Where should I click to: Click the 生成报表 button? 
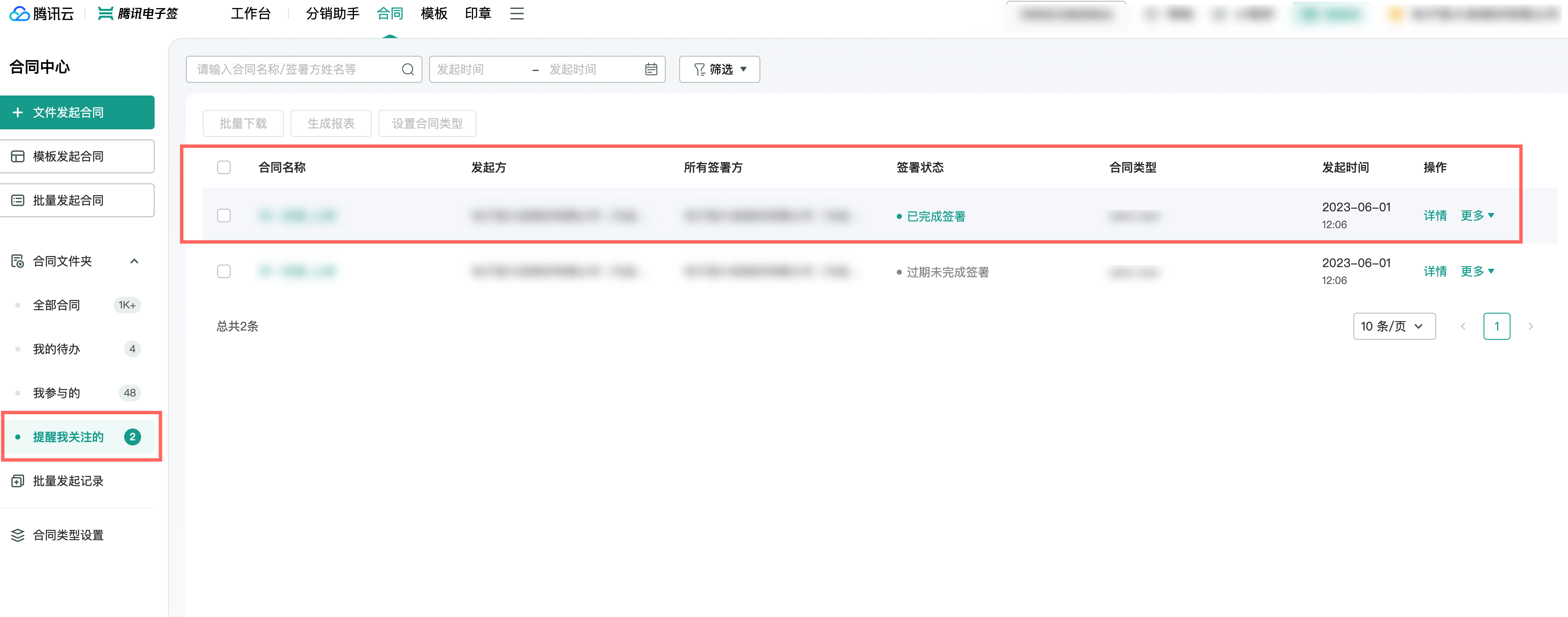pyautogui.click(x=330, y=124)
